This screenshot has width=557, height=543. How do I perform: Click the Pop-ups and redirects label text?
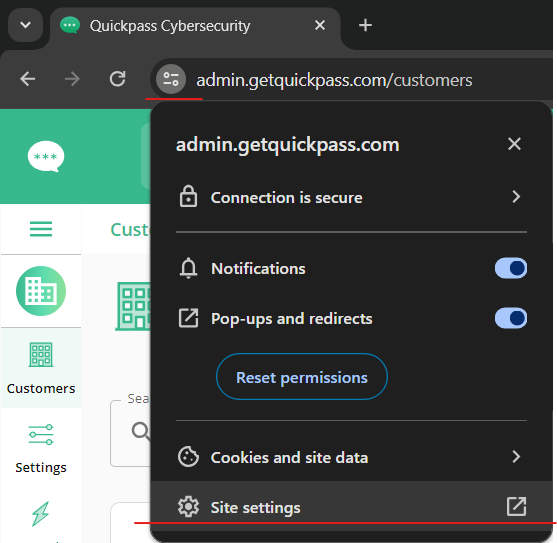click(292, 319)
